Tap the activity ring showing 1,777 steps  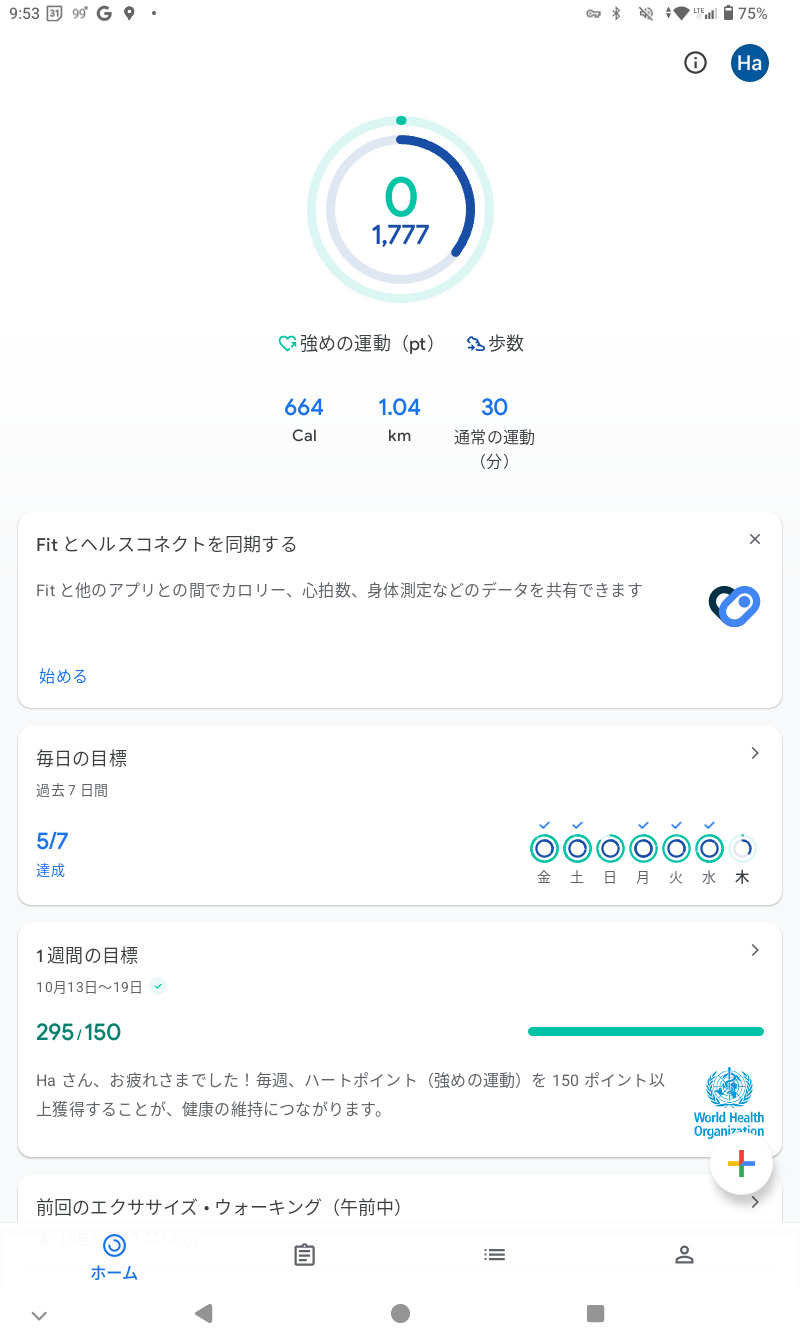pyautogui.click(x=400, y=210)
